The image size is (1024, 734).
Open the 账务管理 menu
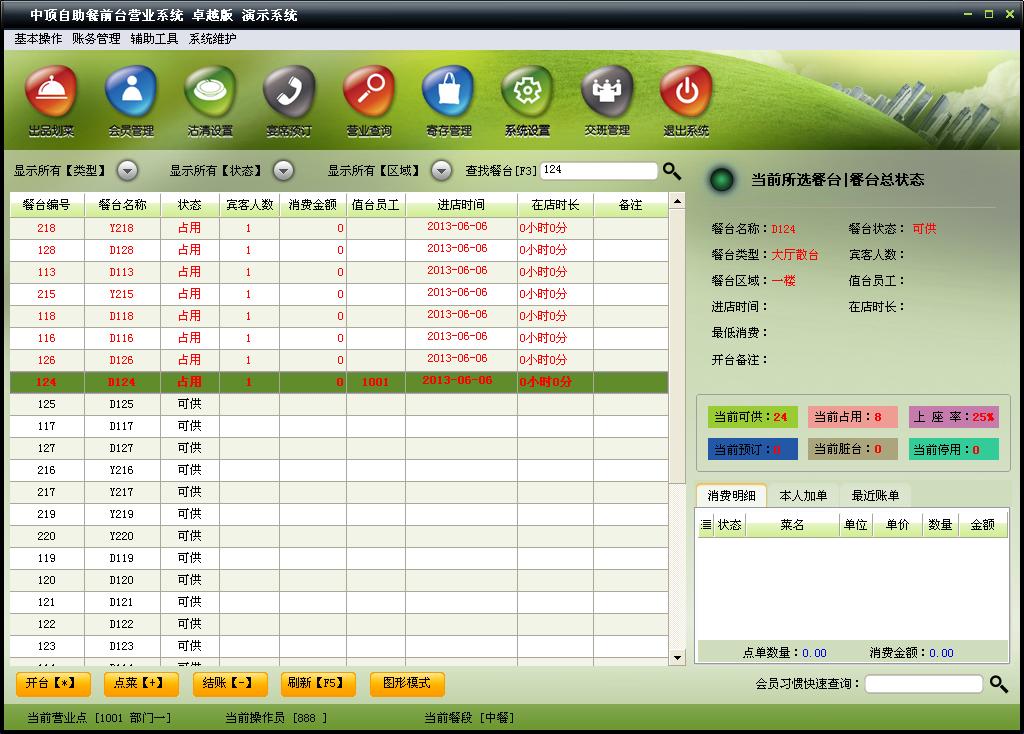[96, 39]
